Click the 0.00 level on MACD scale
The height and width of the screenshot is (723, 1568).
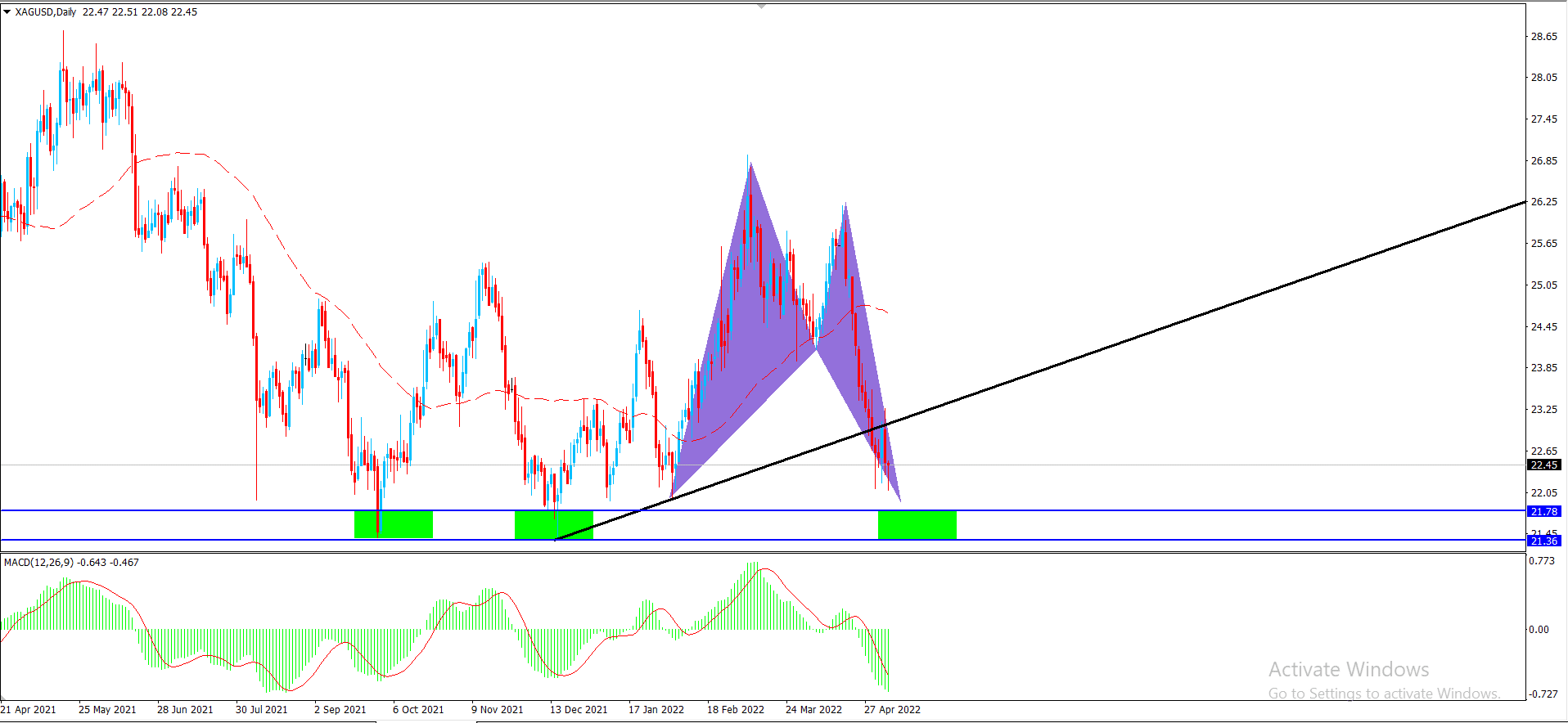(x=1539, y=630)
